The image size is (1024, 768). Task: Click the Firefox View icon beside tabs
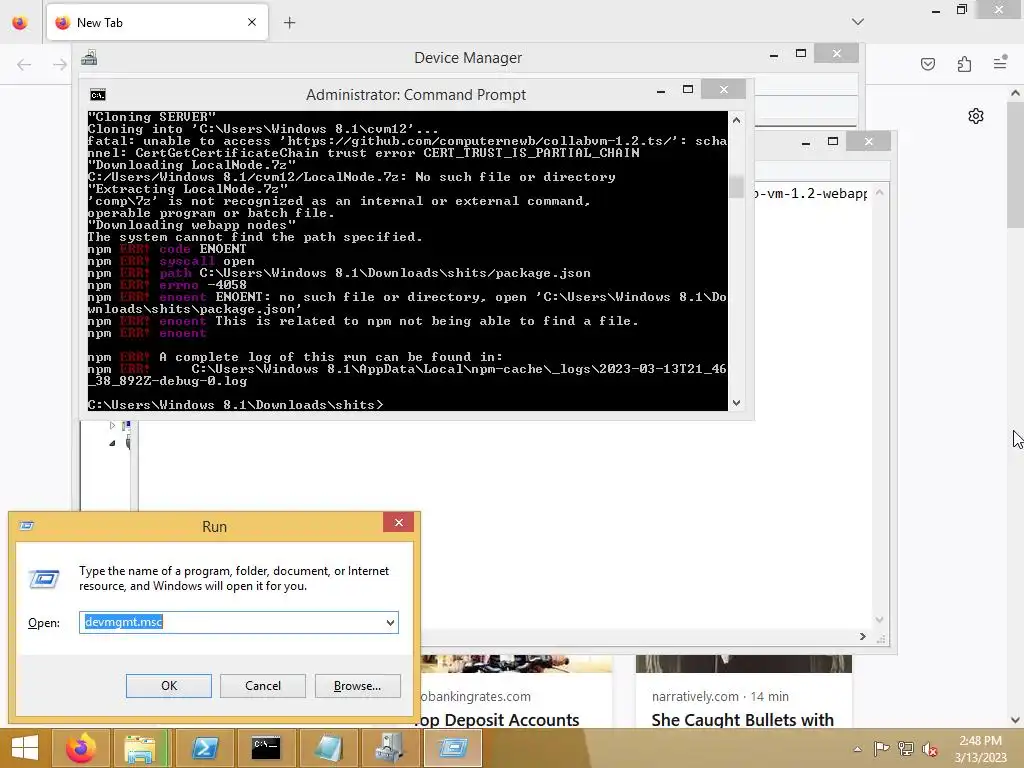click(x=20, y=23)
